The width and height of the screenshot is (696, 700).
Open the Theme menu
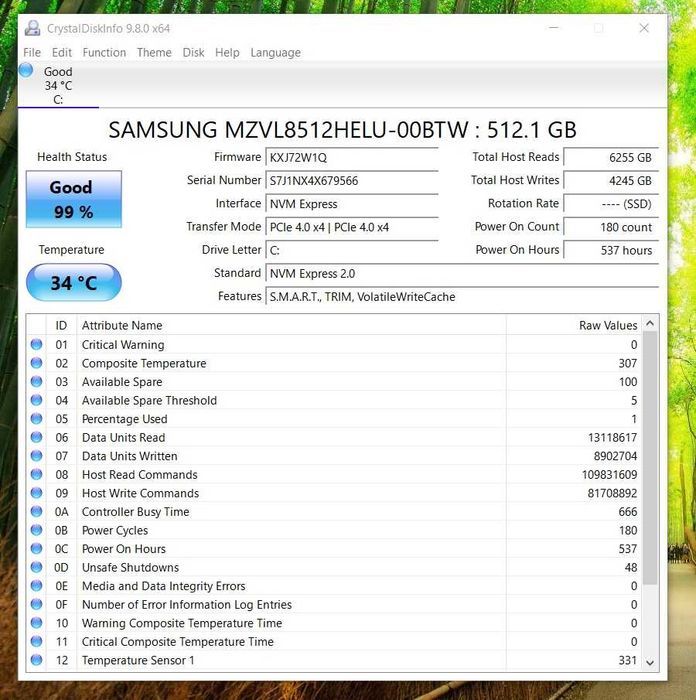coord(154,53)
